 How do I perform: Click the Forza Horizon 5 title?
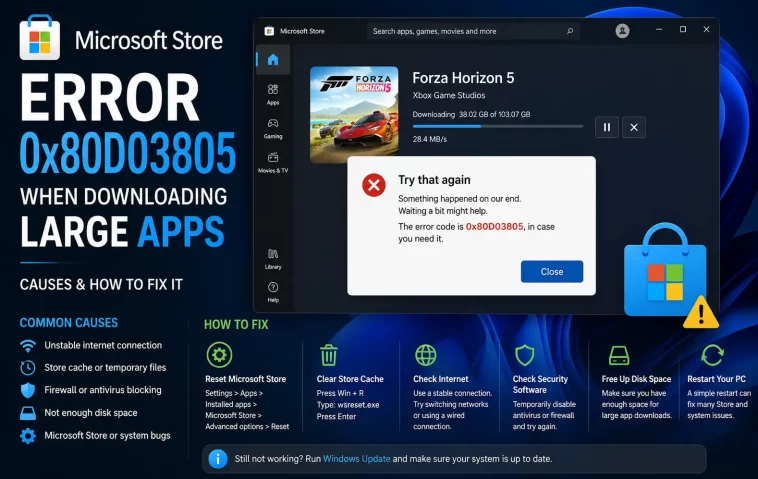click(x=463, y=78)
